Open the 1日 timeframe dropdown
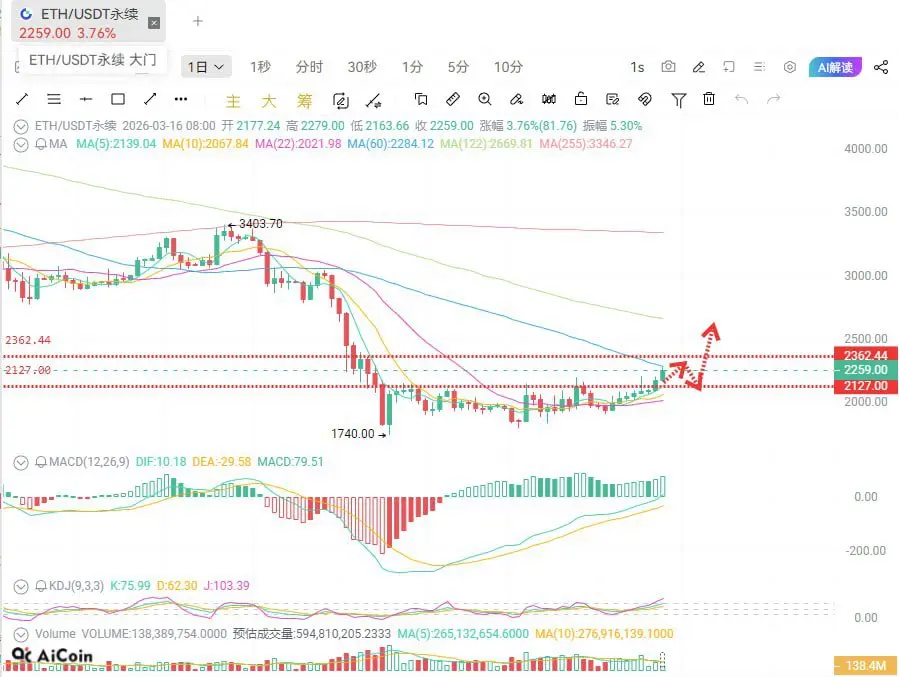This screenshot has width=899, height=677. pos(206,66)
